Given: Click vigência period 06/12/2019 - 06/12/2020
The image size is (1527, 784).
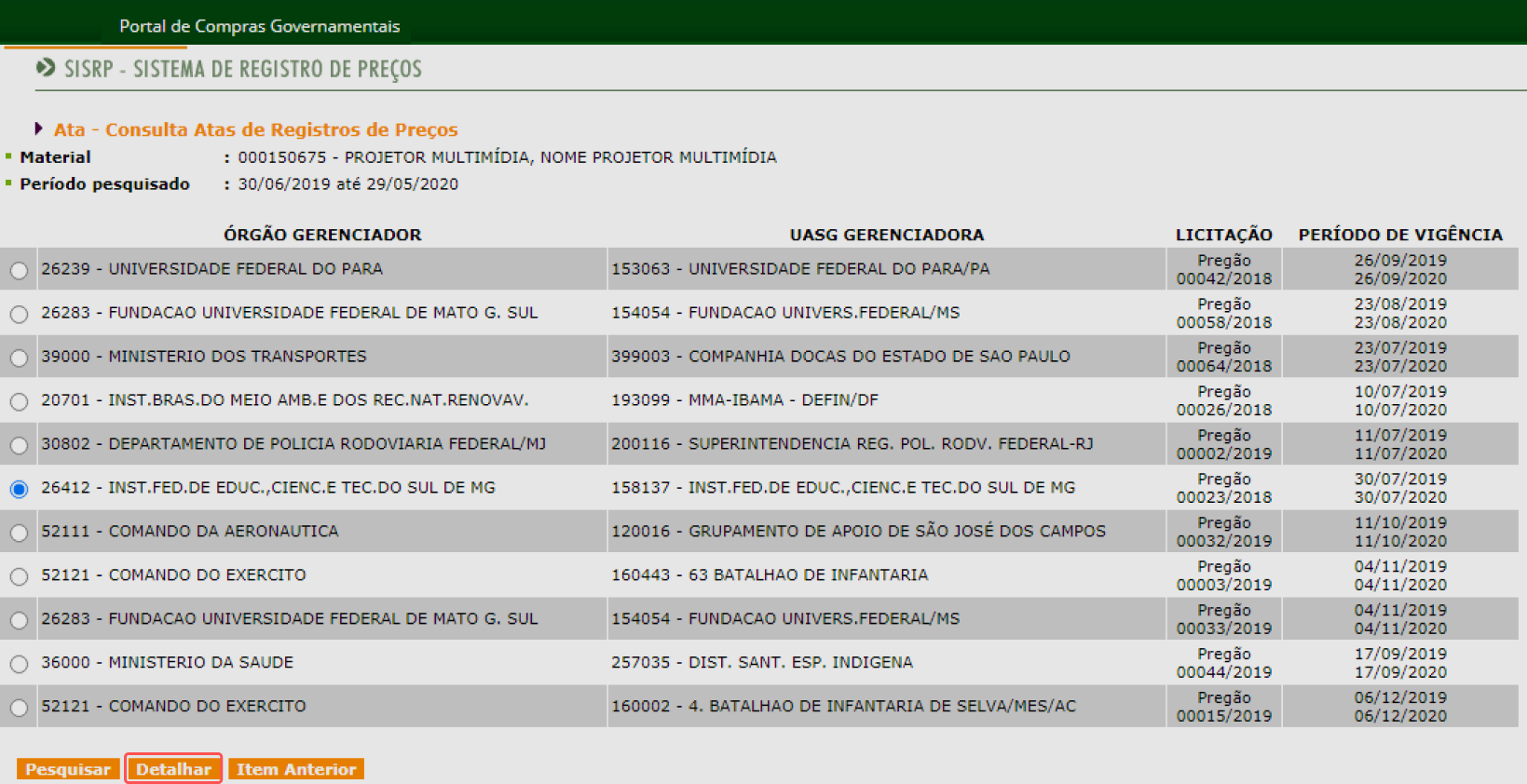Looking at the screenshot, I should click(1400, 707).
